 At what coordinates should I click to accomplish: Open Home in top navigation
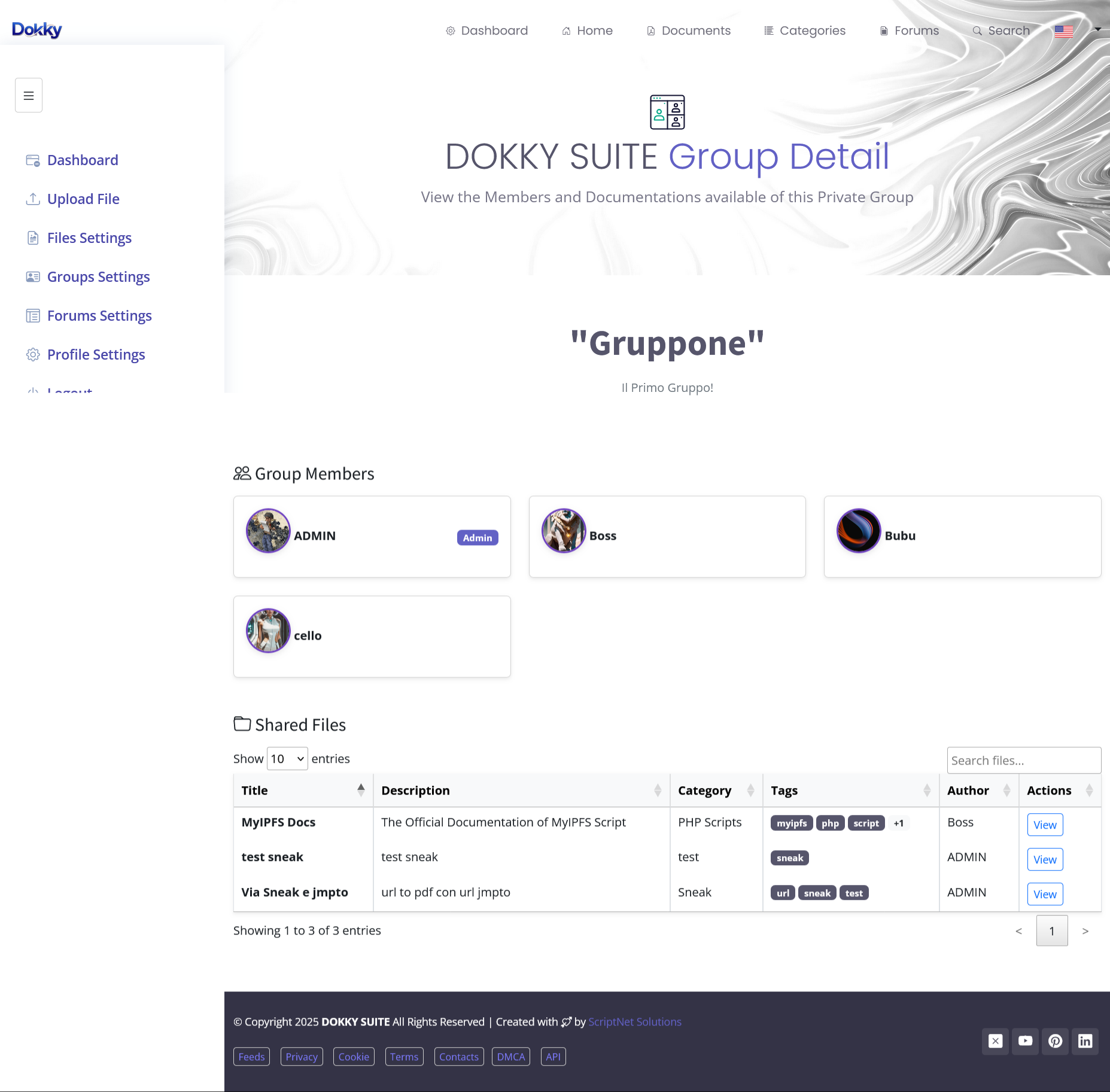[587, 31]
